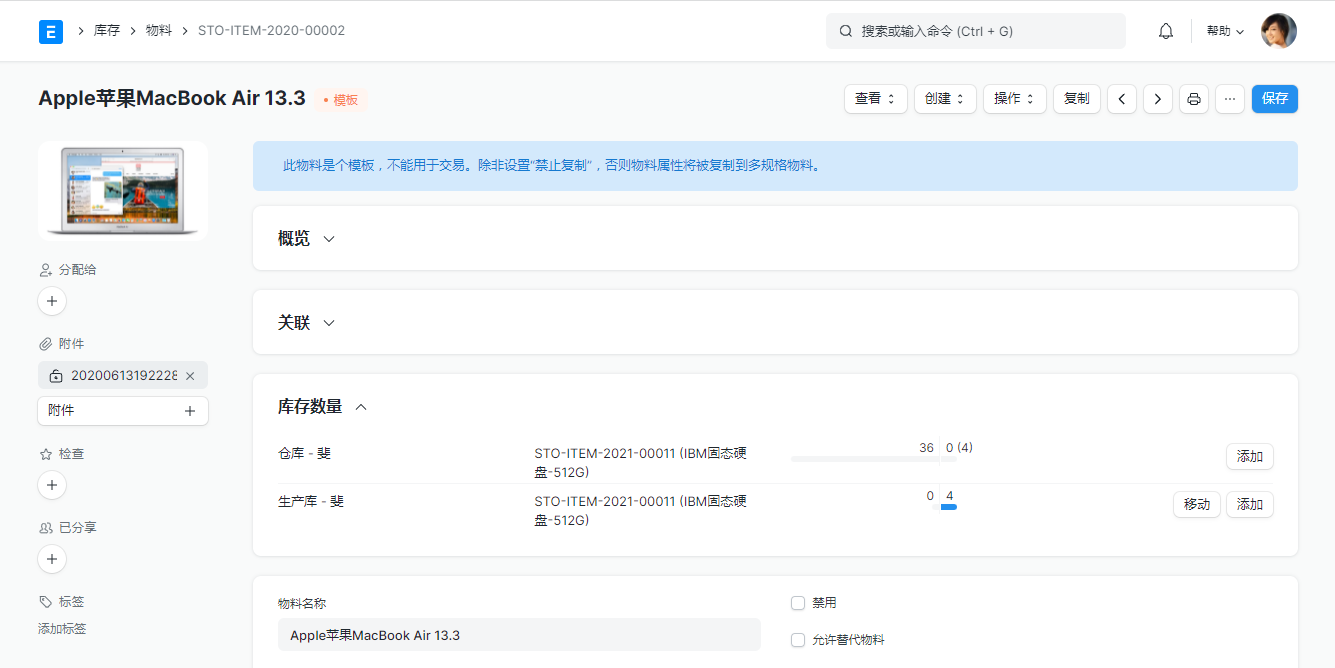Viewport: 1335px width, 668px height.
Task: Open the 帮助 help dropdown
Action: pos(1225,31)
